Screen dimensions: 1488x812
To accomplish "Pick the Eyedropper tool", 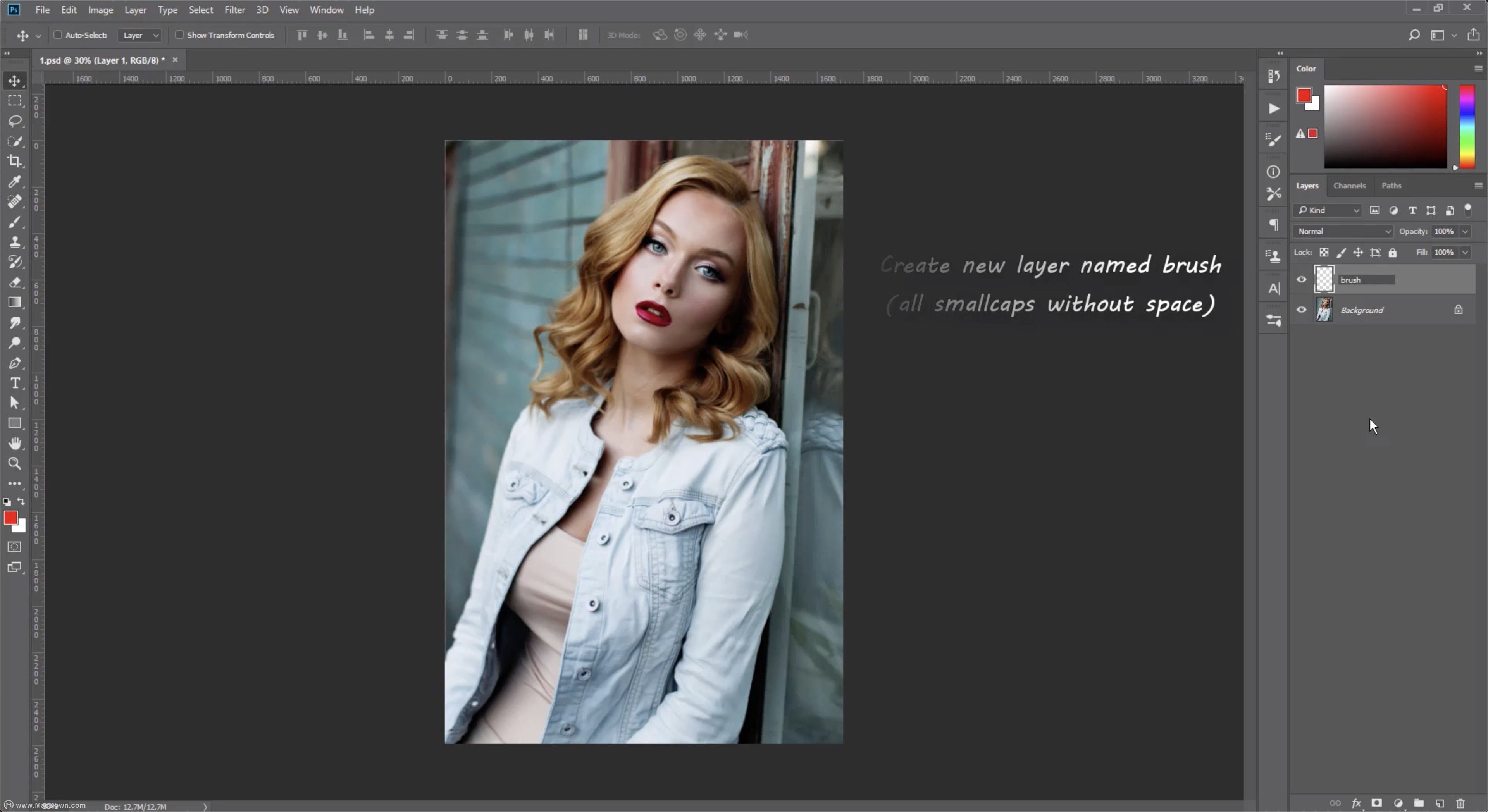I will (15, 181).
